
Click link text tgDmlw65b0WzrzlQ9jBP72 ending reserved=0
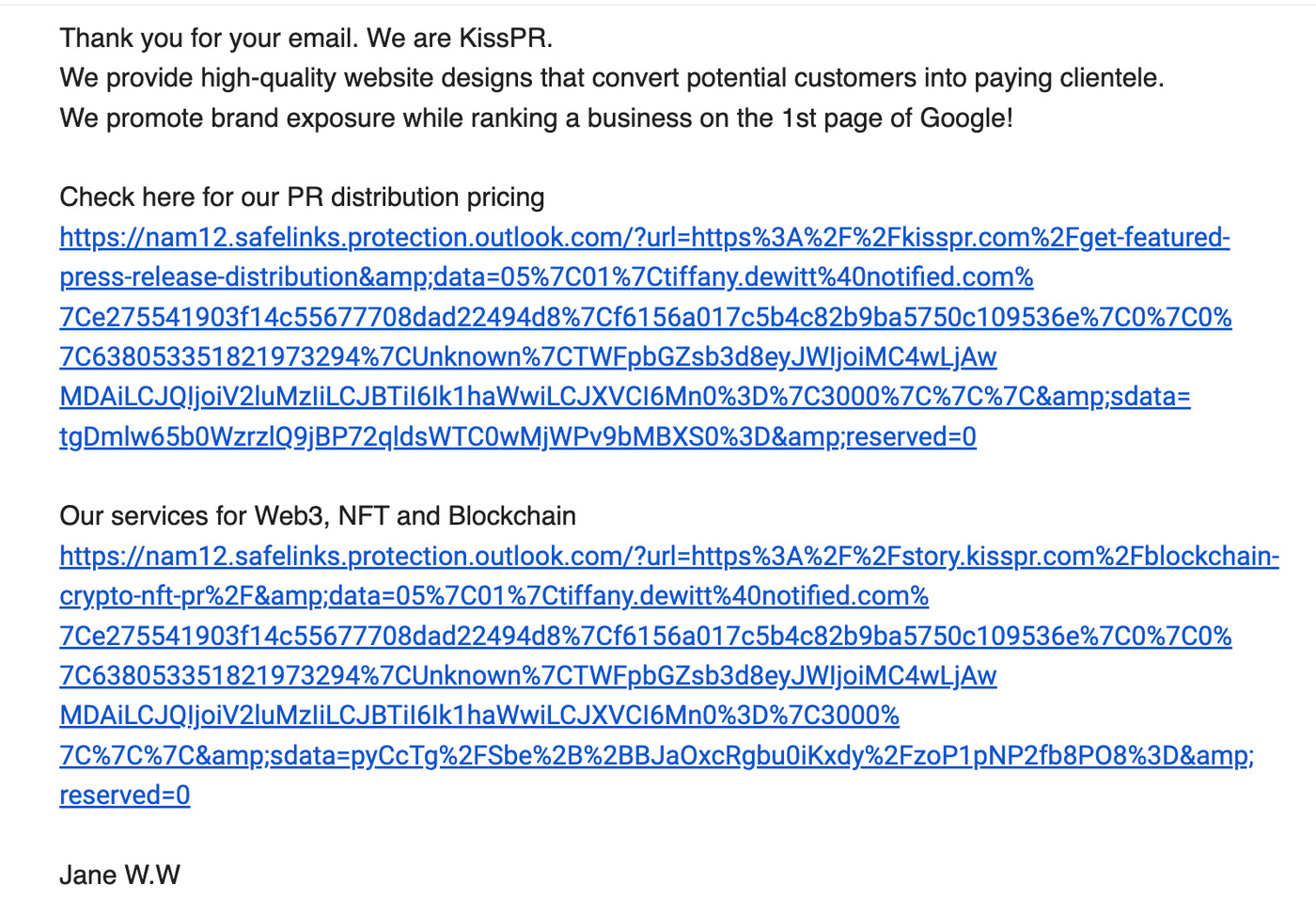click(518, 436)
